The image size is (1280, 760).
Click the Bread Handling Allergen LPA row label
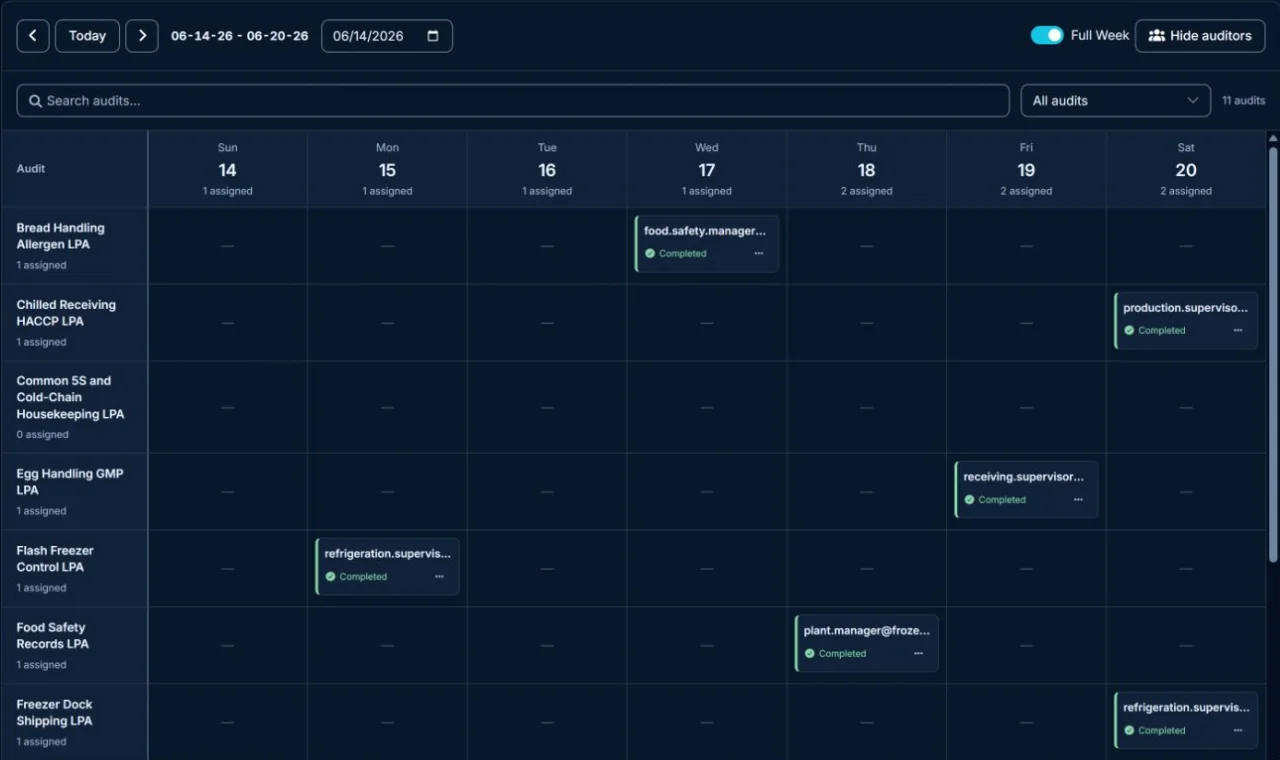point(61,236)
